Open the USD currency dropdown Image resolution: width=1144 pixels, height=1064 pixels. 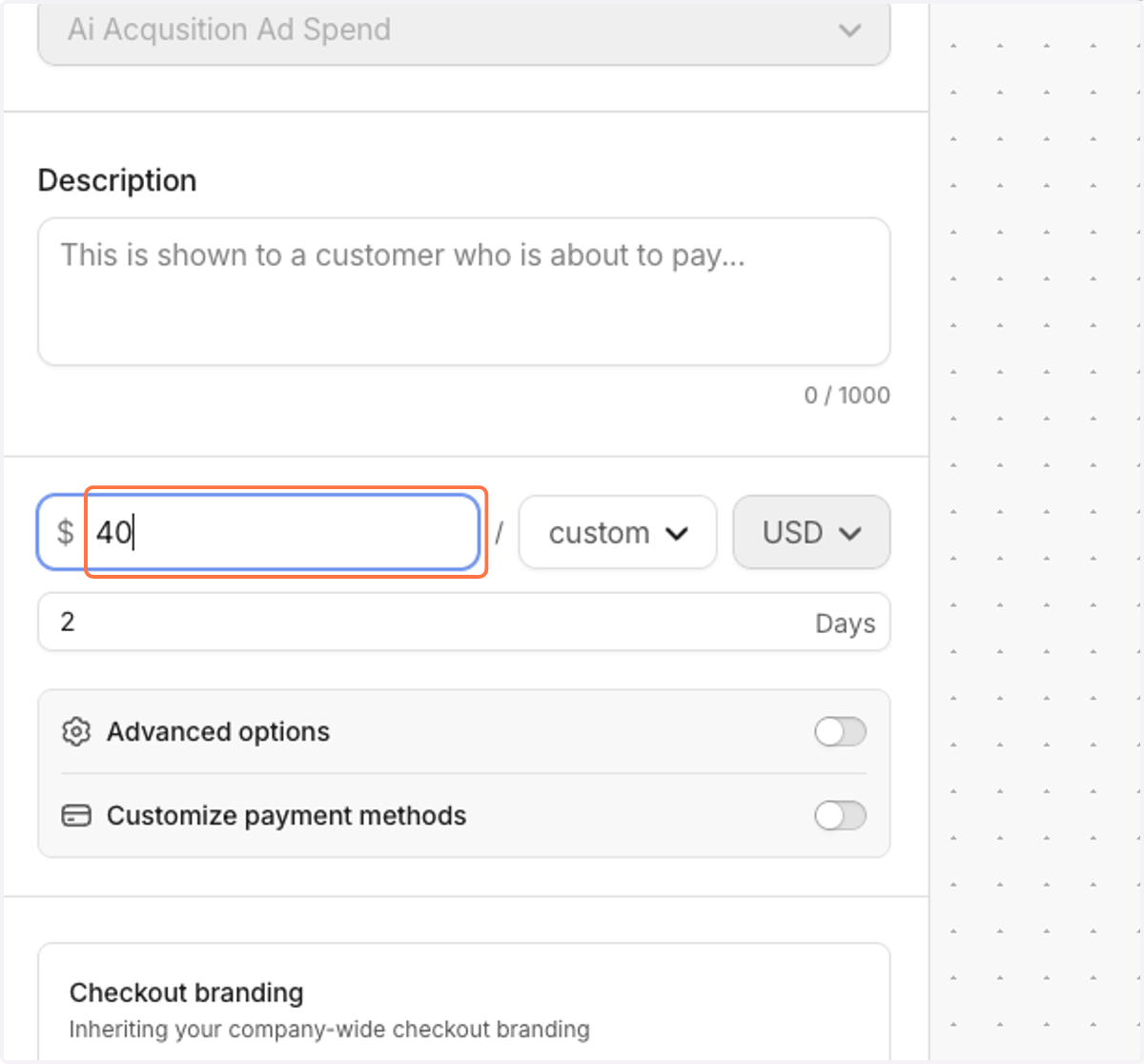pyautogui.click(x=811, y=532)
